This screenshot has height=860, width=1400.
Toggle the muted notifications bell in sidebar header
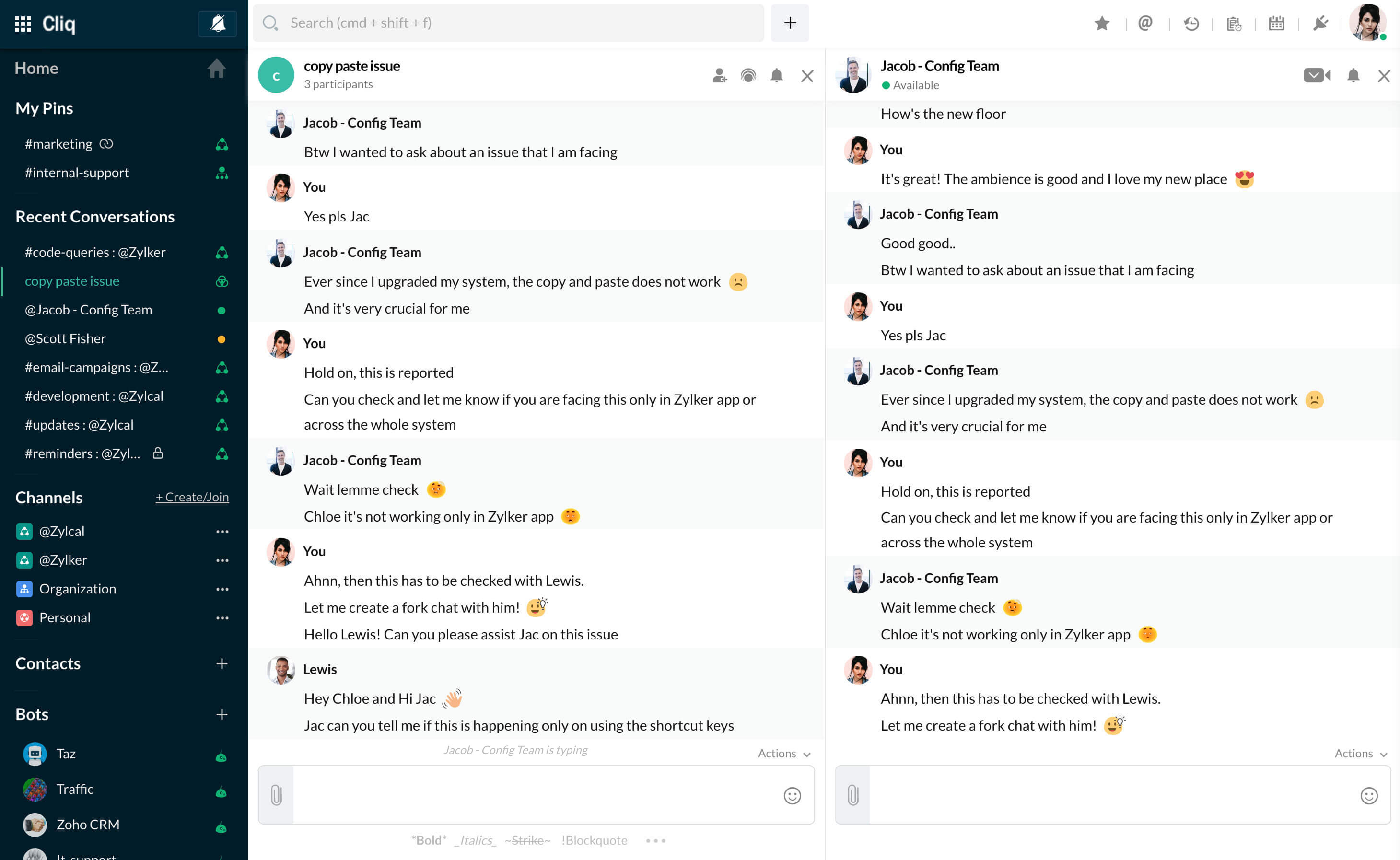217,24
